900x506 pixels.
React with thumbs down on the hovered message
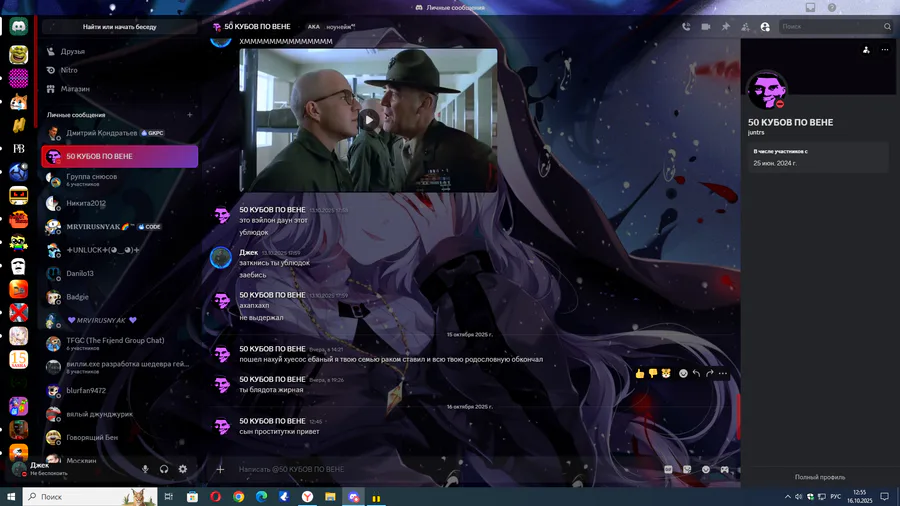pyautogui.click(x=653, y=373)
